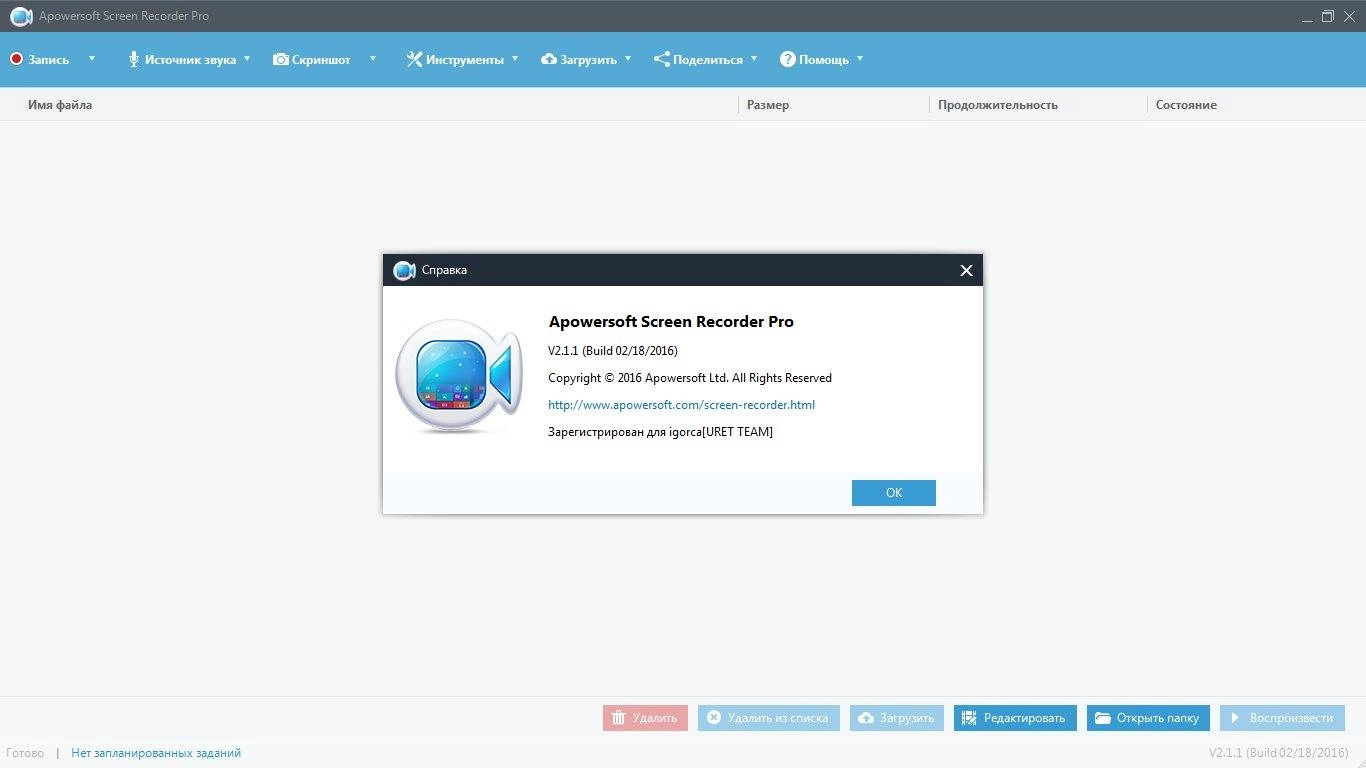Click the share icon in toolbar
Viewport: 1366px width, 768px height.
point(662,59)
